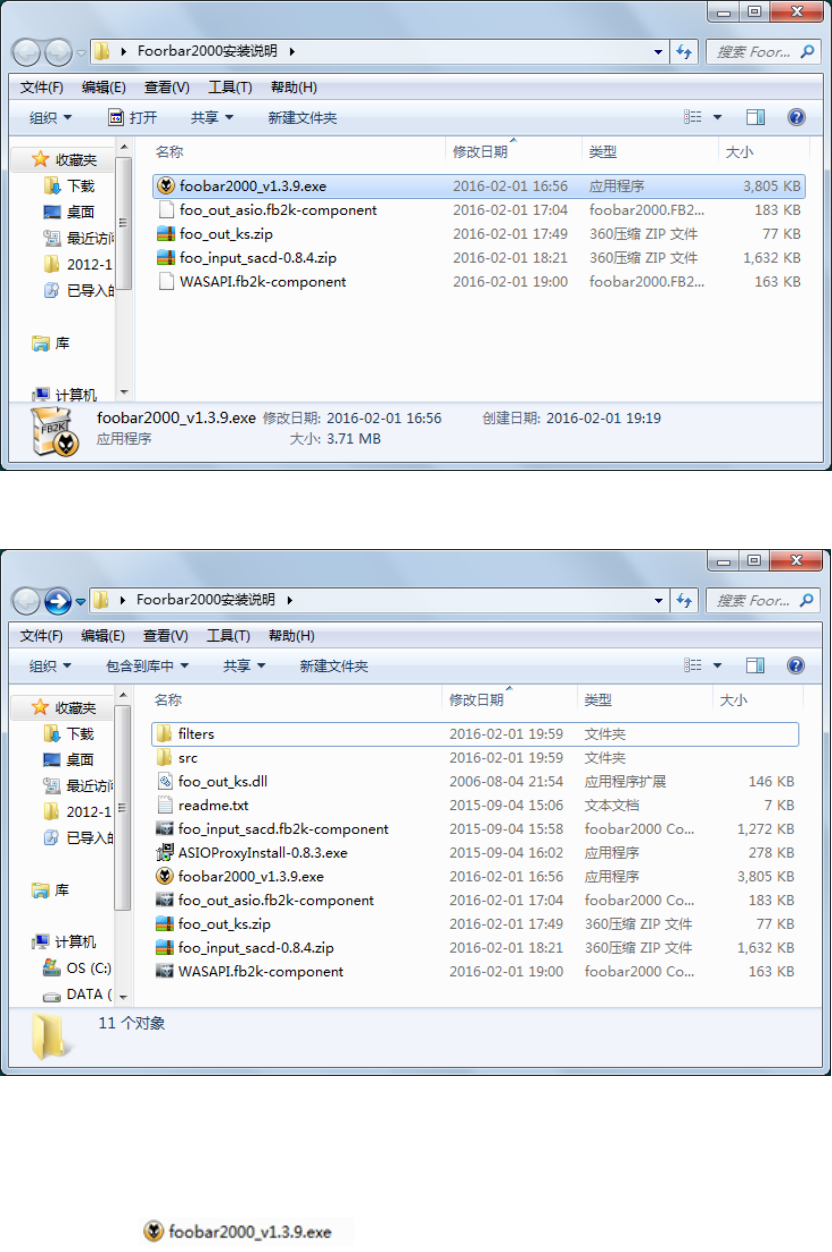Viewport: 832px width, 1252px height.
Task: Open 计算机 in lower window sidebar
Action: (76, 942)
